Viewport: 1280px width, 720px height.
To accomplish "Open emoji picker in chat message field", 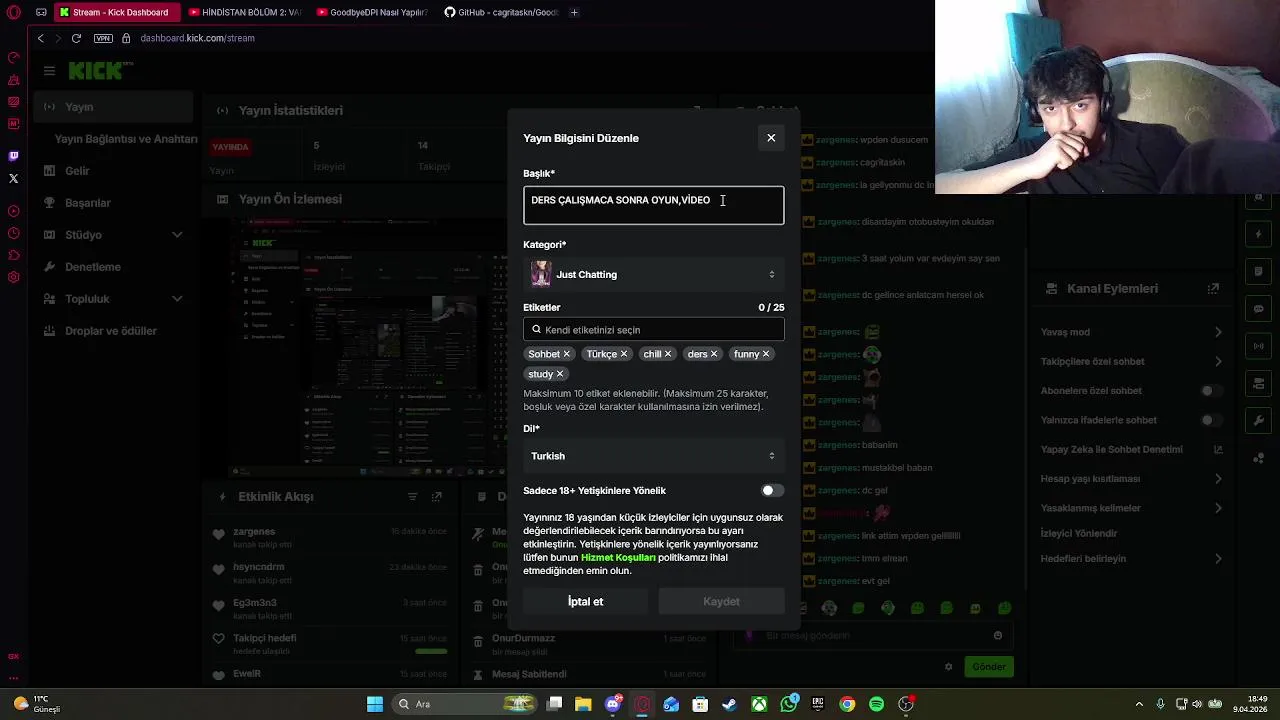I will pos(997,635).
